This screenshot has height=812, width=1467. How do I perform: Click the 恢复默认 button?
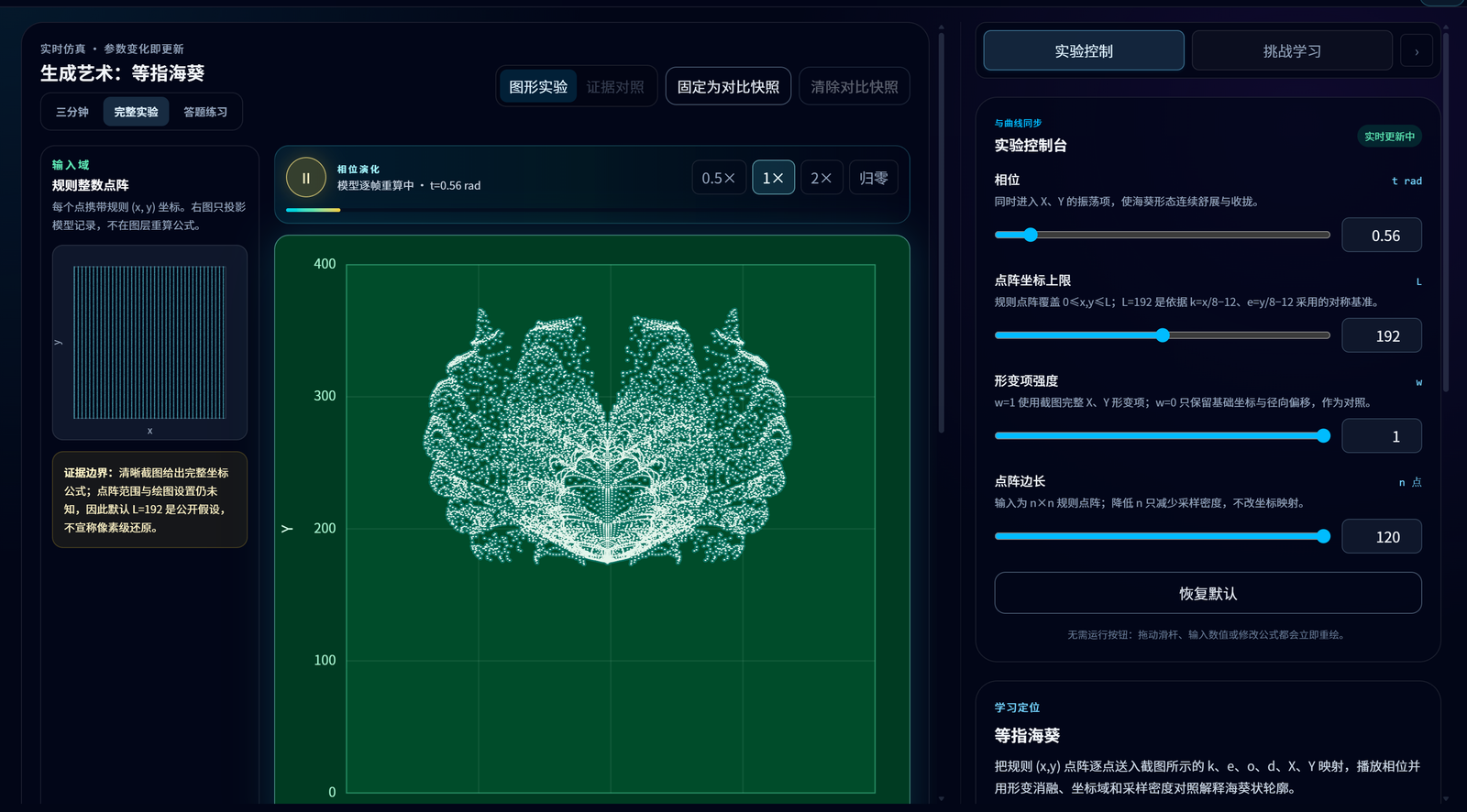click(x=1208, y=593)
